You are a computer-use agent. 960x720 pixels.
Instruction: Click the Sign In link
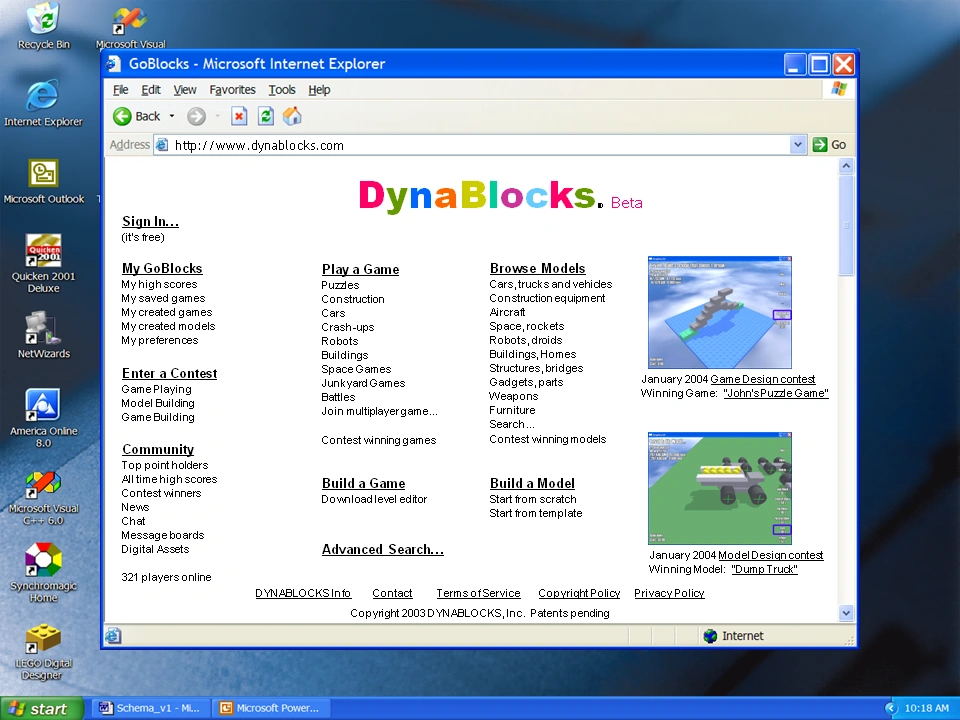pos(149,221)
